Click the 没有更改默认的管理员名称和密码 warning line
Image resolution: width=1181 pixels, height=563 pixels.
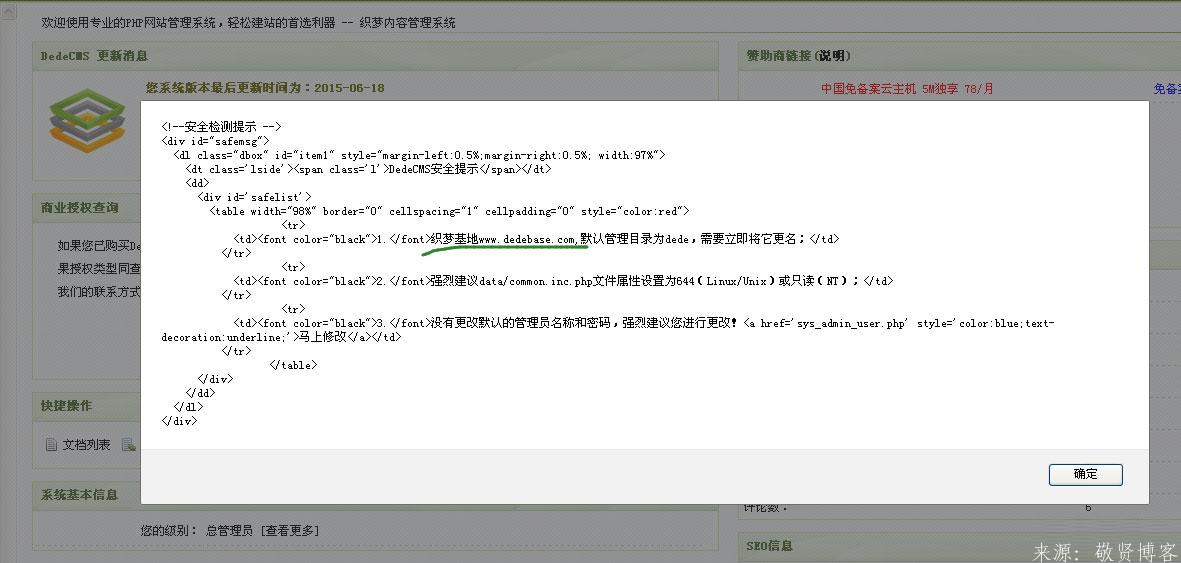pos(609,330)
